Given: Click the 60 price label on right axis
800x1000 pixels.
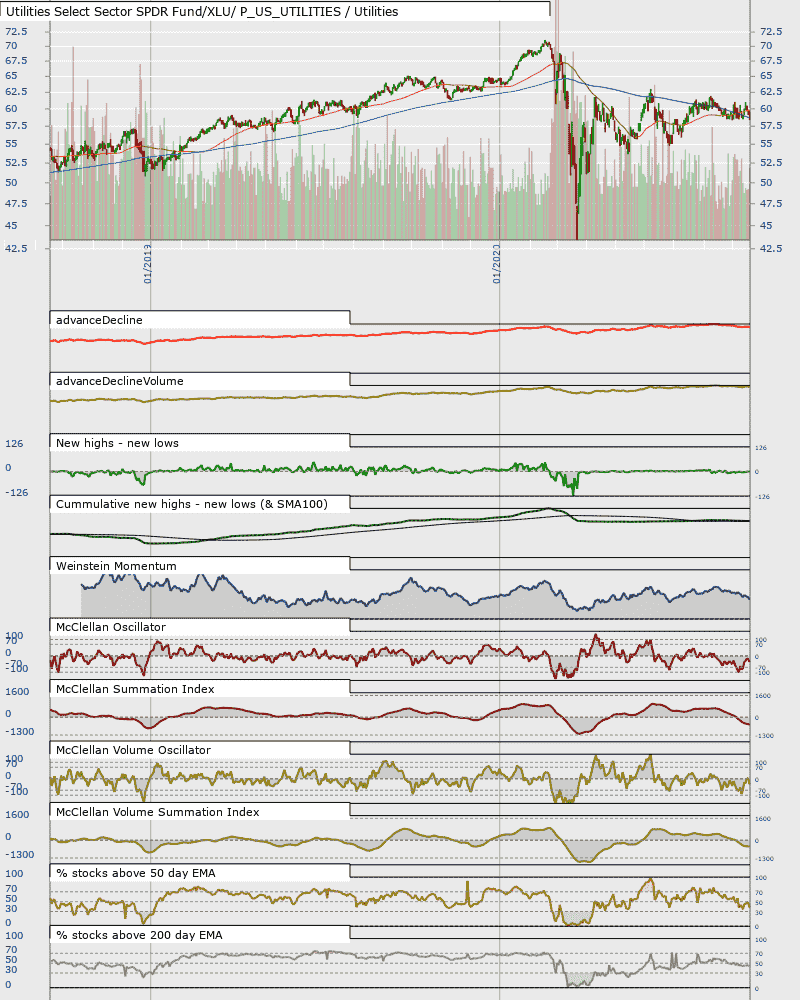Looking at the screenshot, I should (766, 108).
